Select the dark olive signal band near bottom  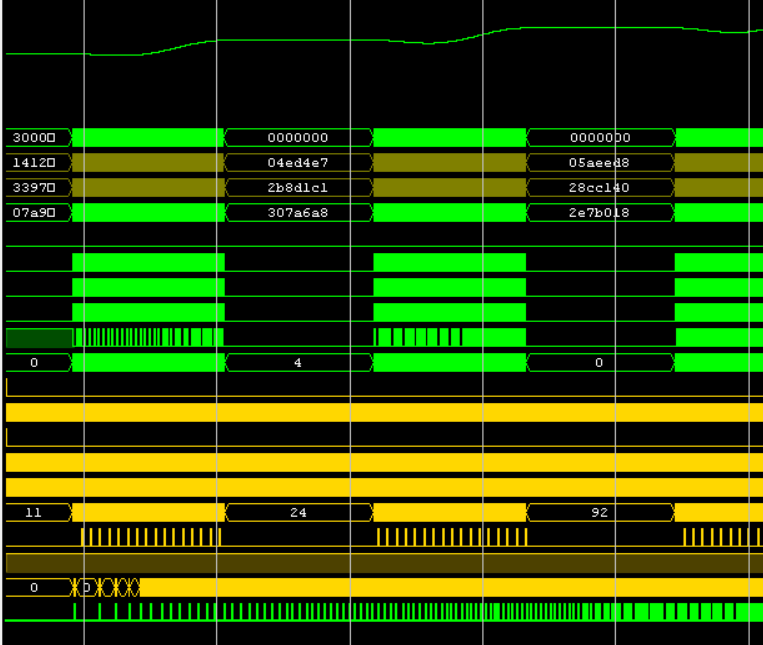click(380, 563)
